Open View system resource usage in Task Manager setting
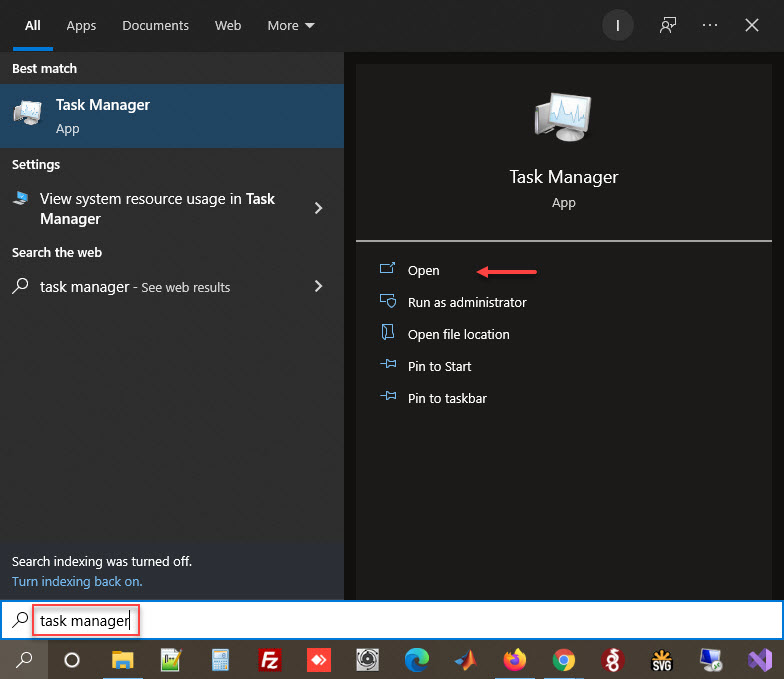This screenshot has height=679, width=784. point(172,208)
